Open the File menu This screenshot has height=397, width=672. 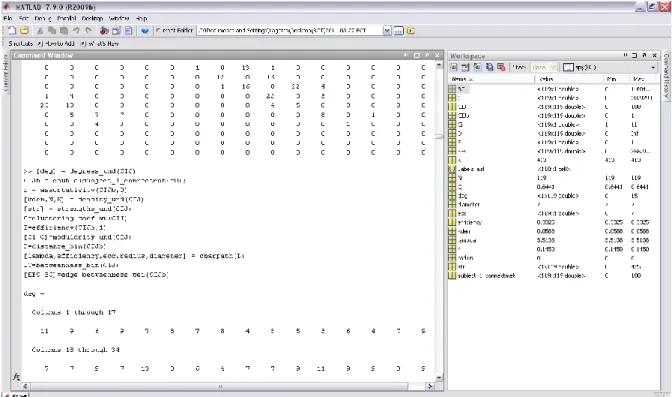[8, 18]
